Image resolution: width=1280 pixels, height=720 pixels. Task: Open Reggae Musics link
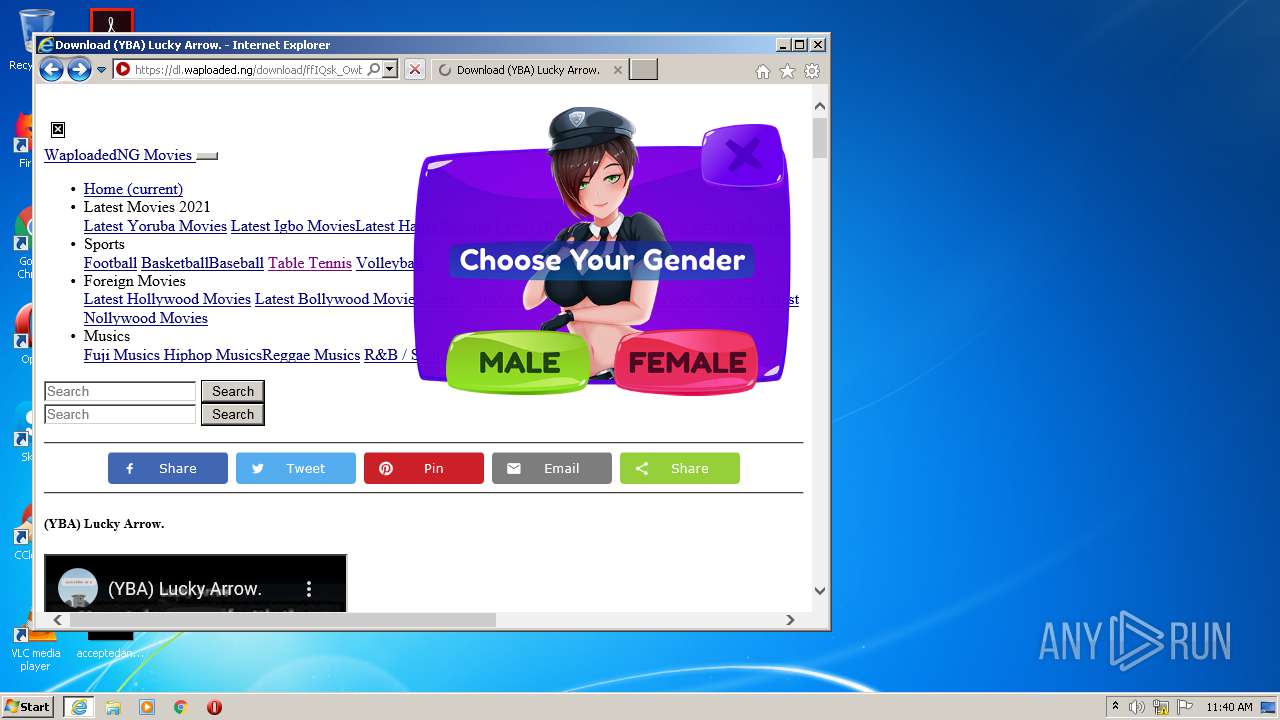(x=311, y=355)
